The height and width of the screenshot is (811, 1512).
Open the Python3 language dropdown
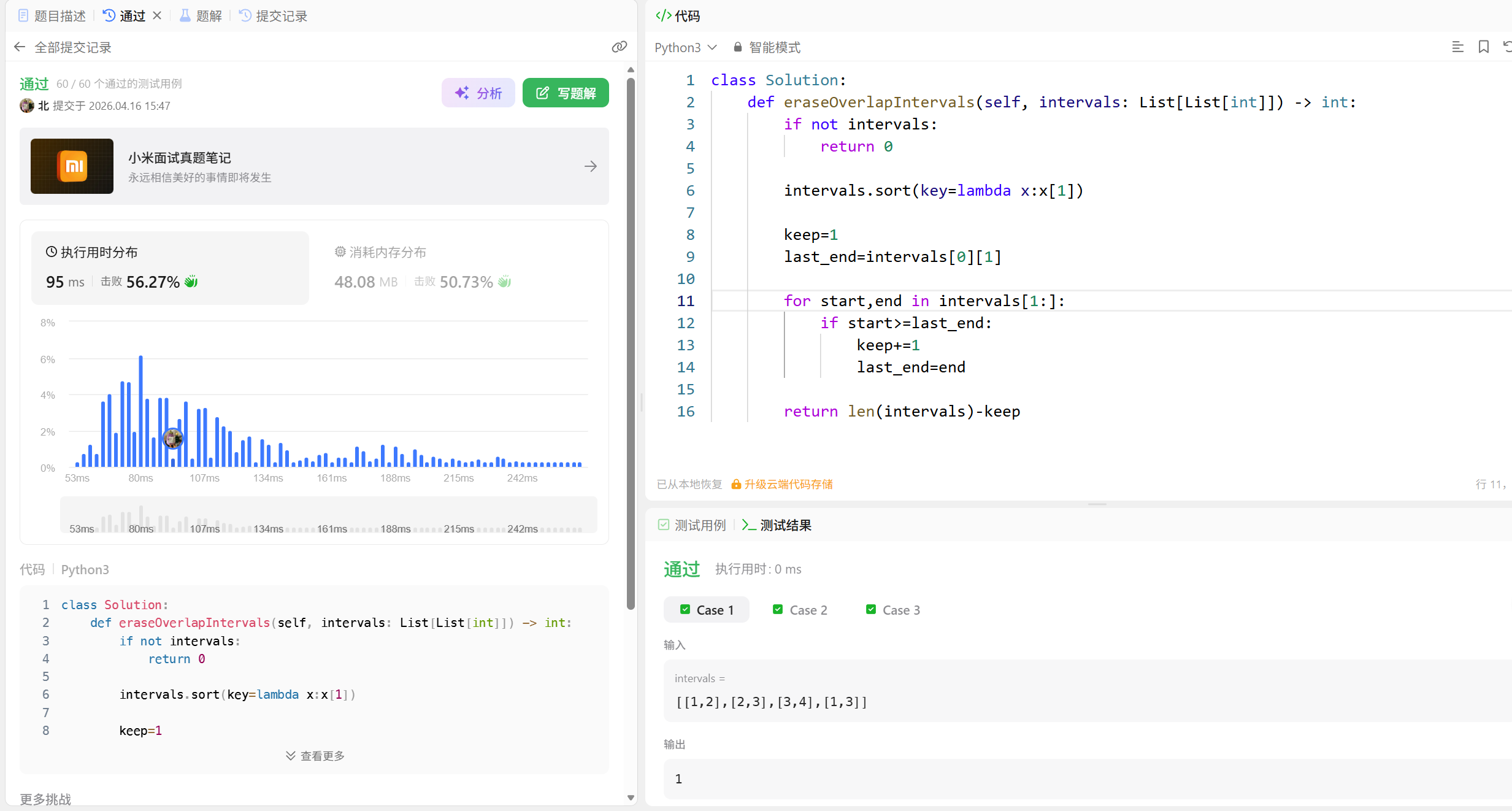click(685, 47)
